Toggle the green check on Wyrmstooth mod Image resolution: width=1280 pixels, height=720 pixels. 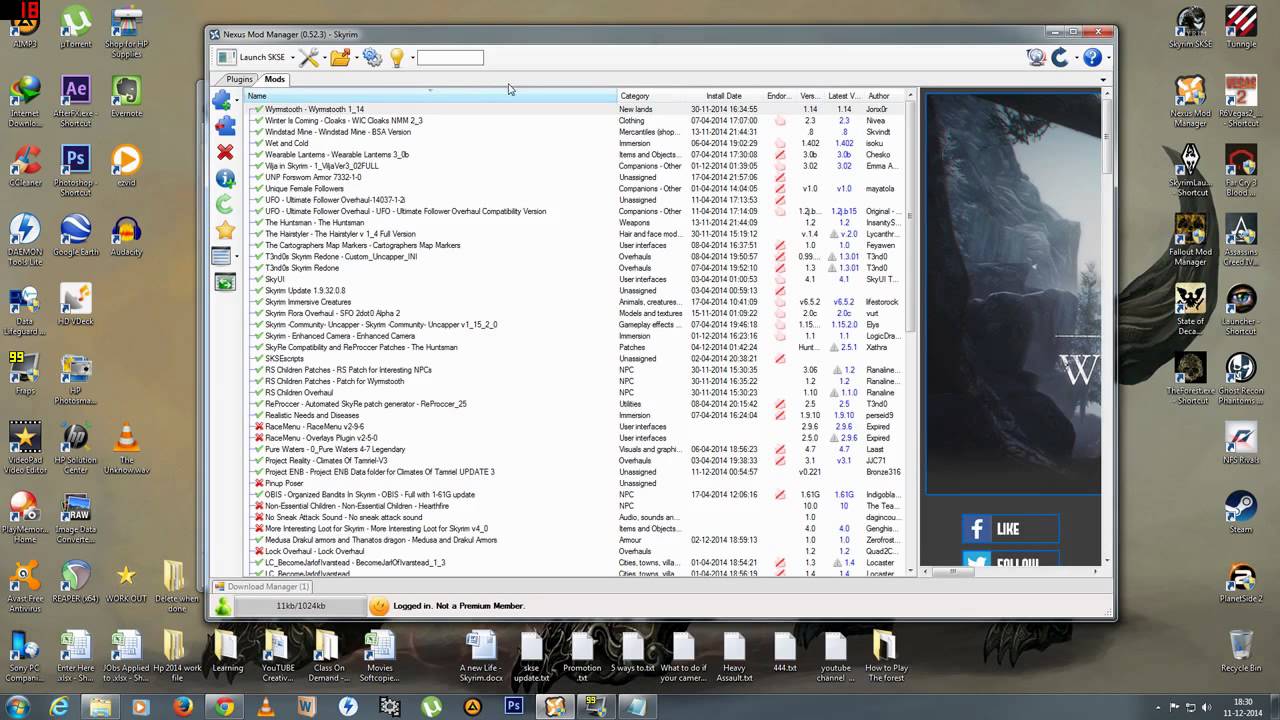click(259, 109)
